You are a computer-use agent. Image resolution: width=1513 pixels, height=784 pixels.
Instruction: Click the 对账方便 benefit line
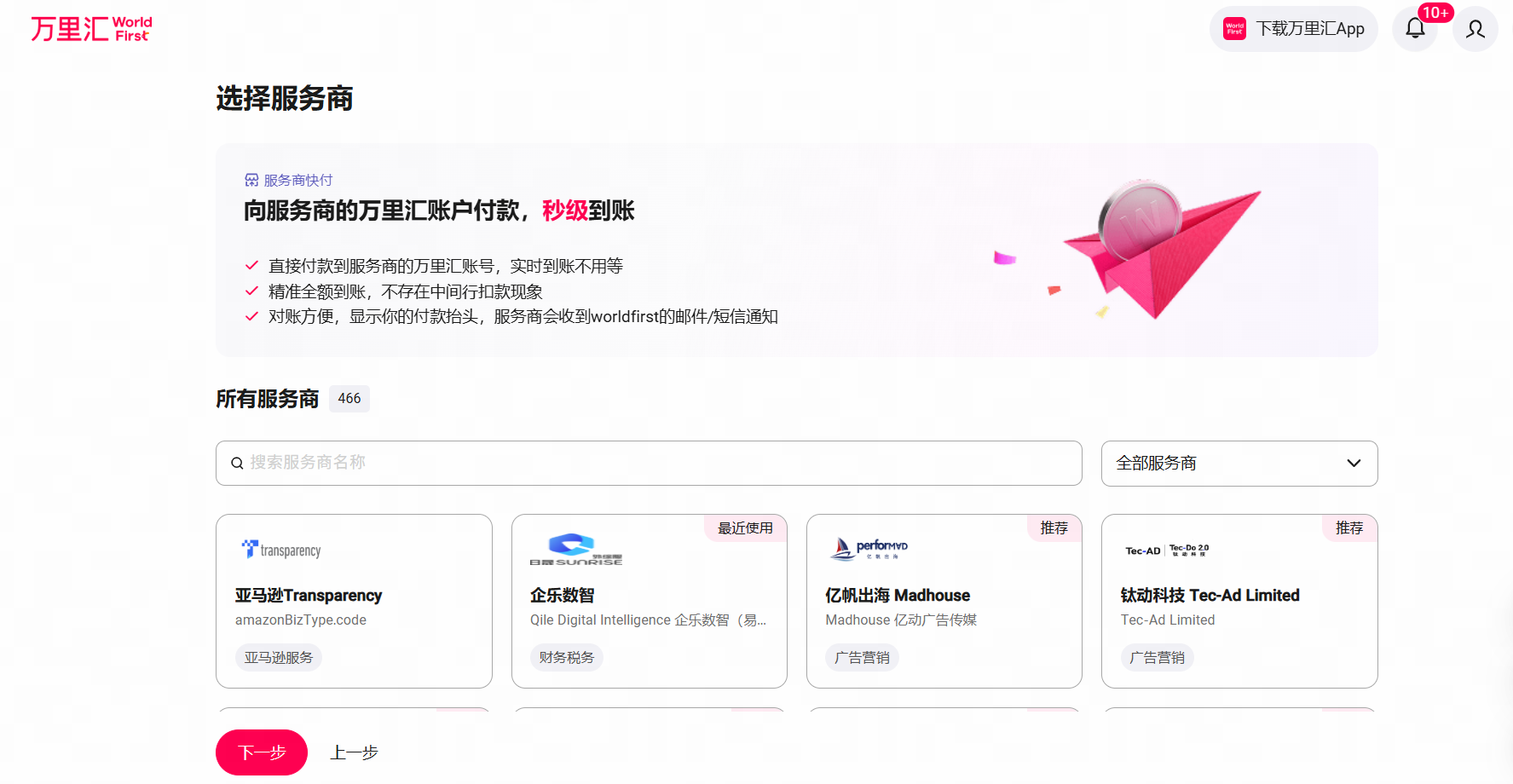[523, 317]
